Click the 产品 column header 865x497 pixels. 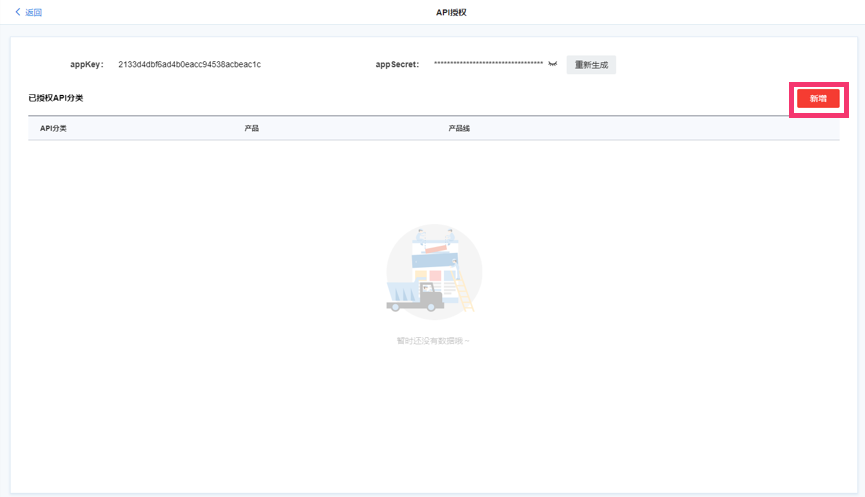[x=252, y=128]
